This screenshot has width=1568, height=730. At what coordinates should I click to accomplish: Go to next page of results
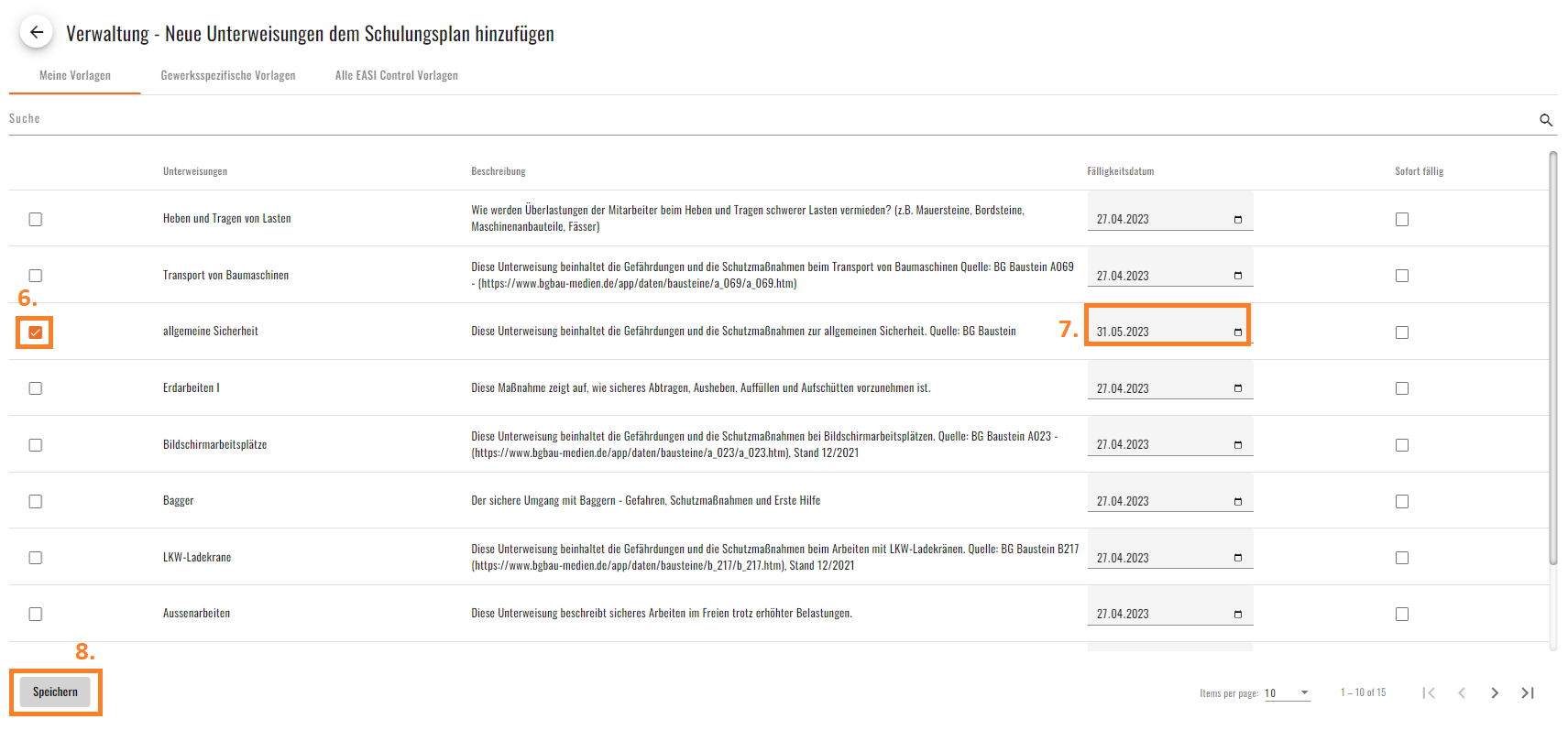[1495, 692]
